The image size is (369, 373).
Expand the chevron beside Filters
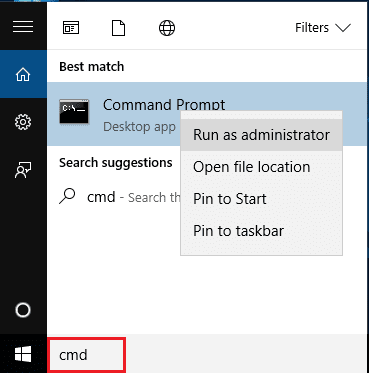(343, 28)
